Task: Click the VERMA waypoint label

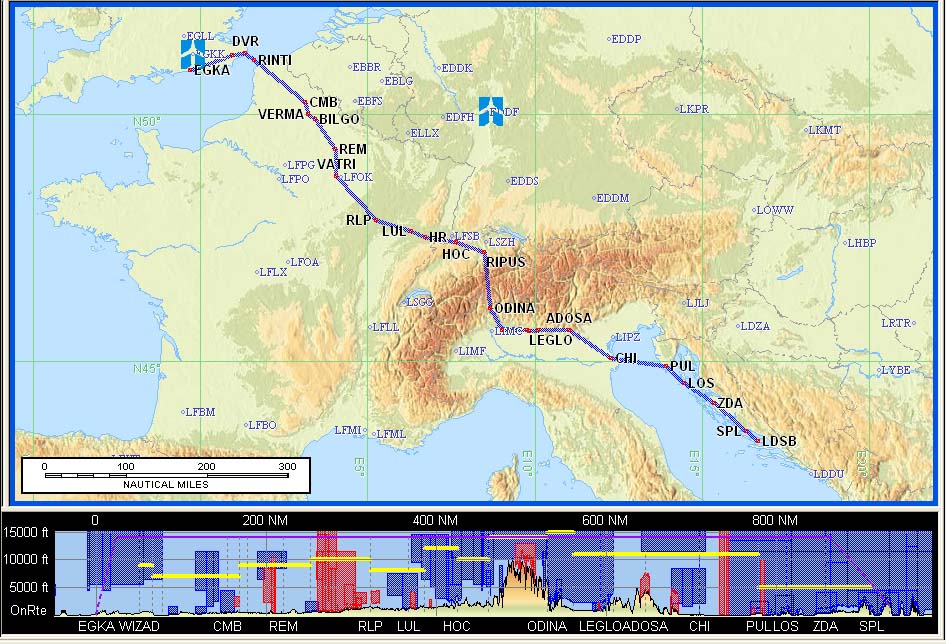Action: point(280,114)
